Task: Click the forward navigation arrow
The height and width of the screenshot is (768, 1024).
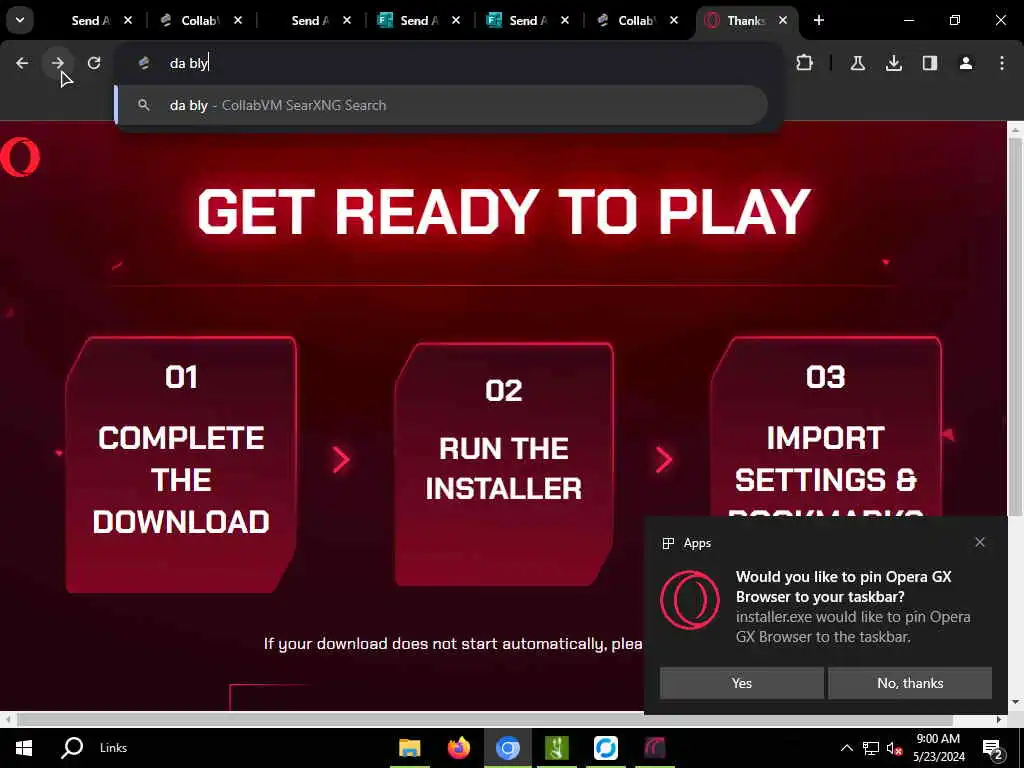Action: coord(57,63)
